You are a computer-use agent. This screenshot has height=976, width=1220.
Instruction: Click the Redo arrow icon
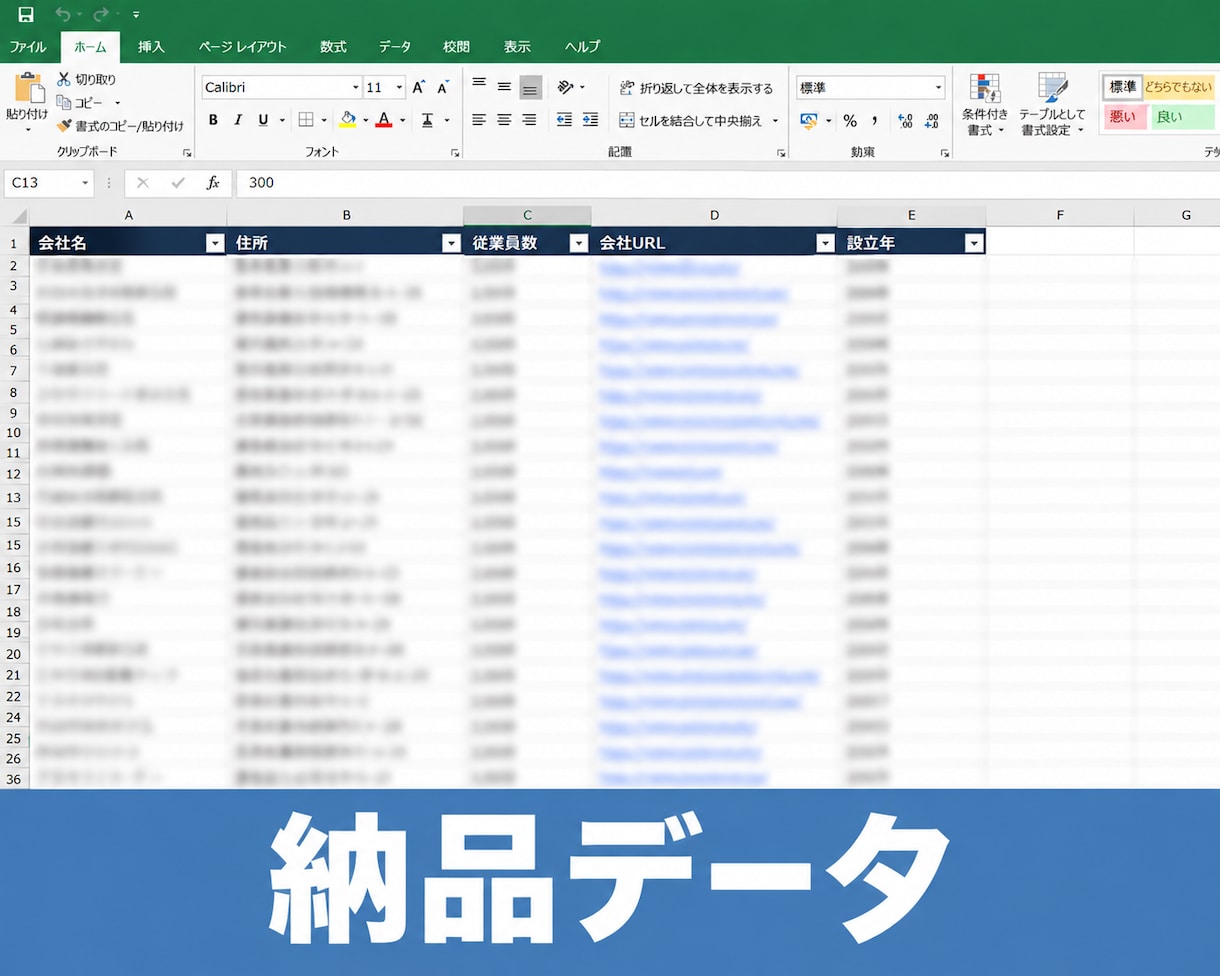pyautogui.click(x=100, y=15)
